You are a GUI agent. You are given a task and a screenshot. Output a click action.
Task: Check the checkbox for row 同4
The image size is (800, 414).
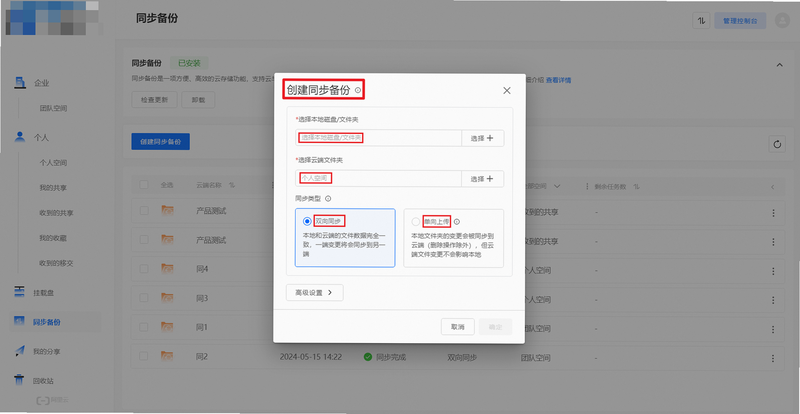click(x=144, y=269)
